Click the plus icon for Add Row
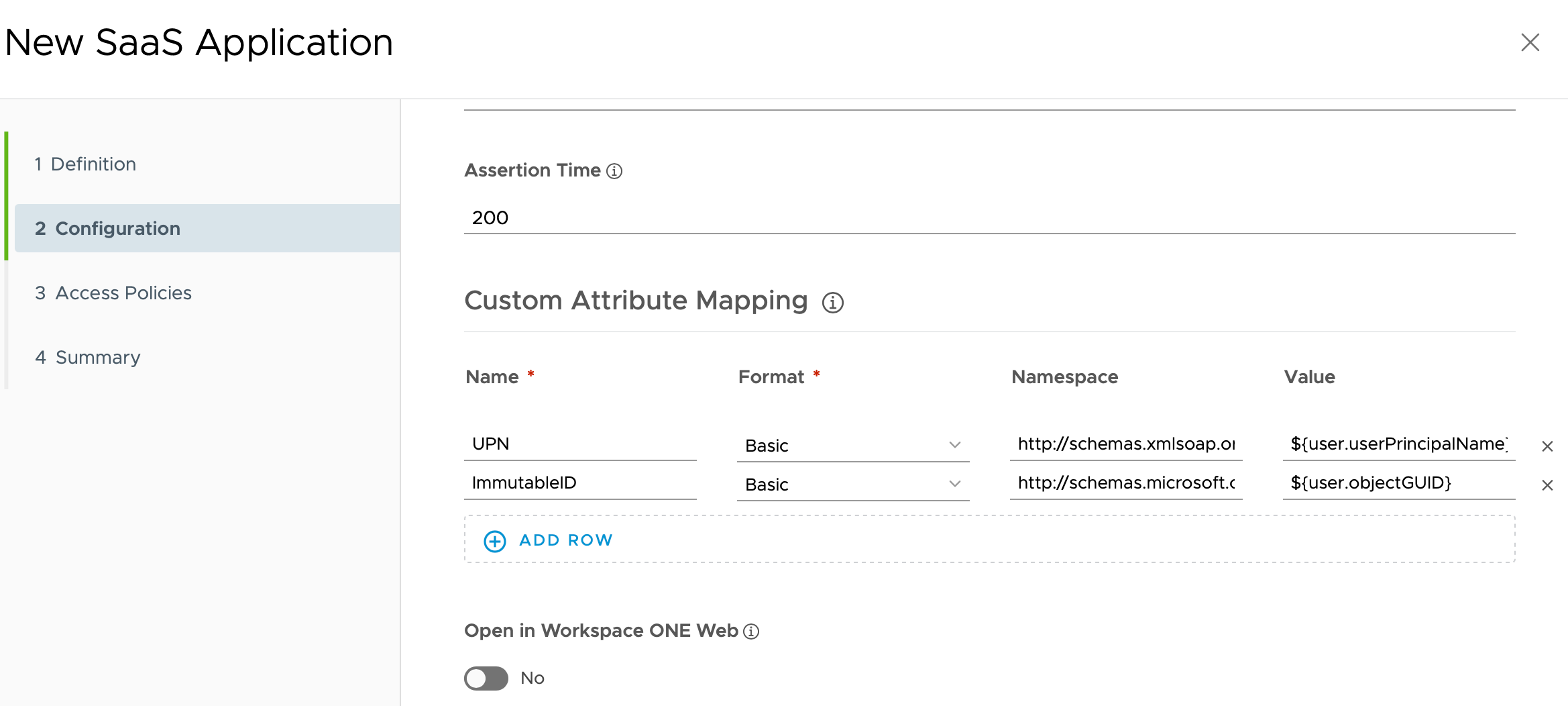The width and height of the screenshot is (1568, 706). pos(495,541)
